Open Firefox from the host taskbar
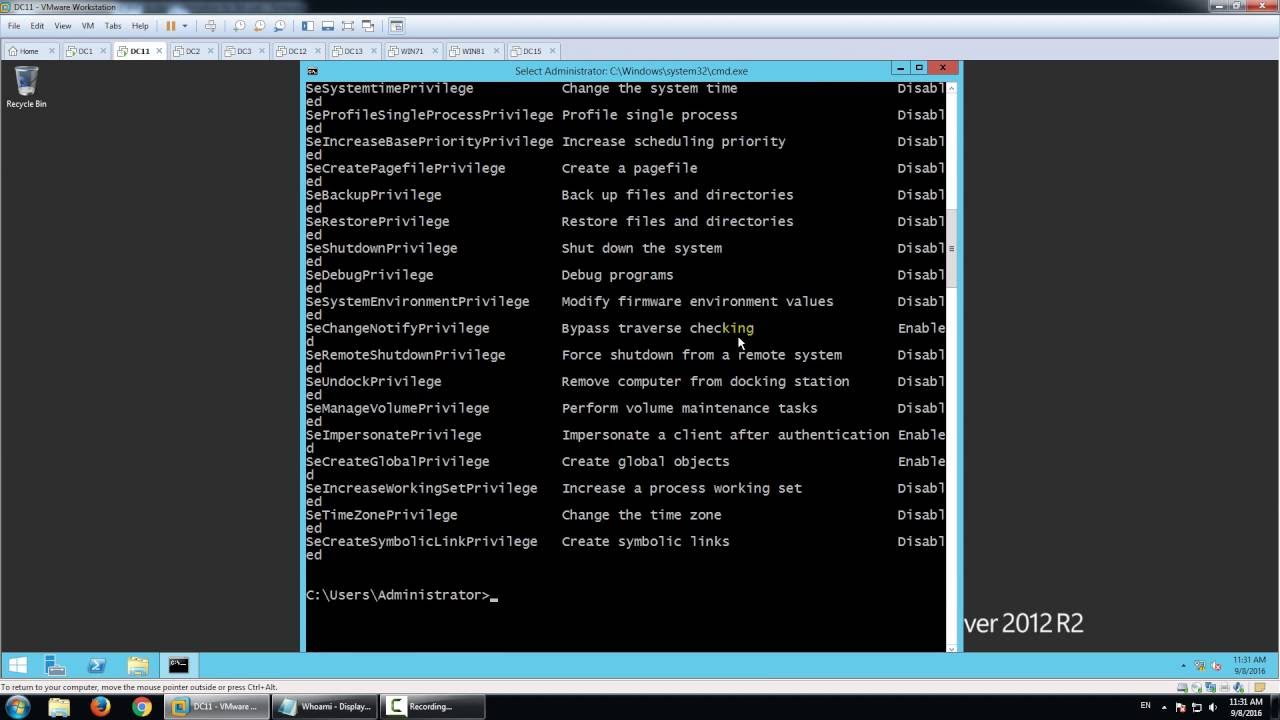Image resolution: width=1280 pixels, height=720 pixels. 100,707
